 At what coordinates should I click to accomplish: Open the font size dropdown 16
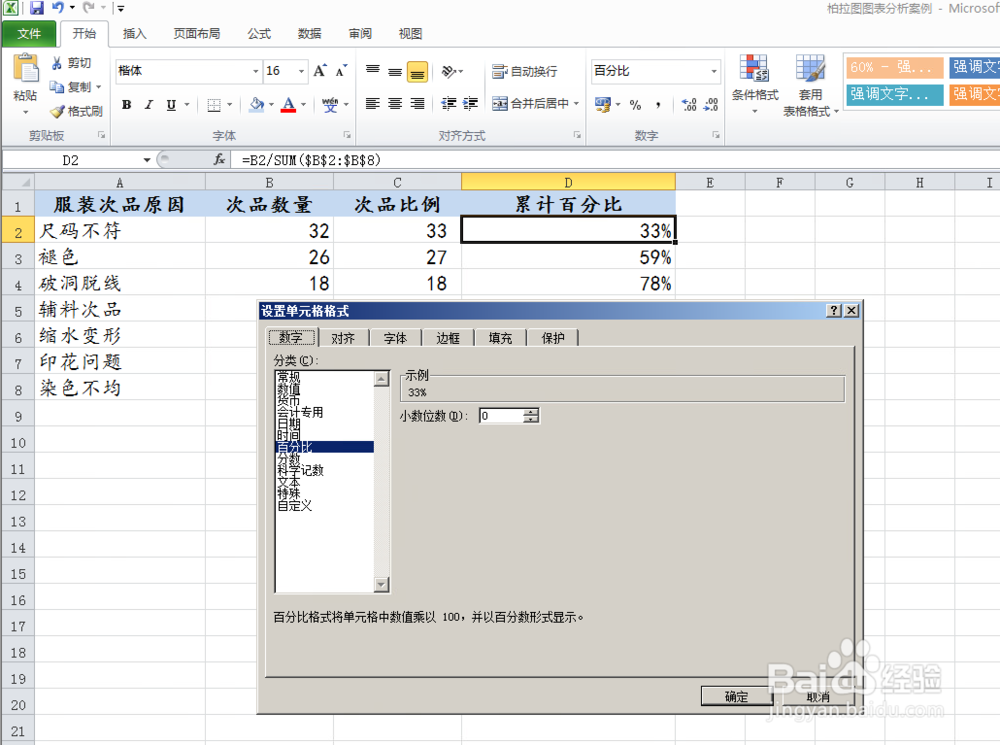pos(302,71)
